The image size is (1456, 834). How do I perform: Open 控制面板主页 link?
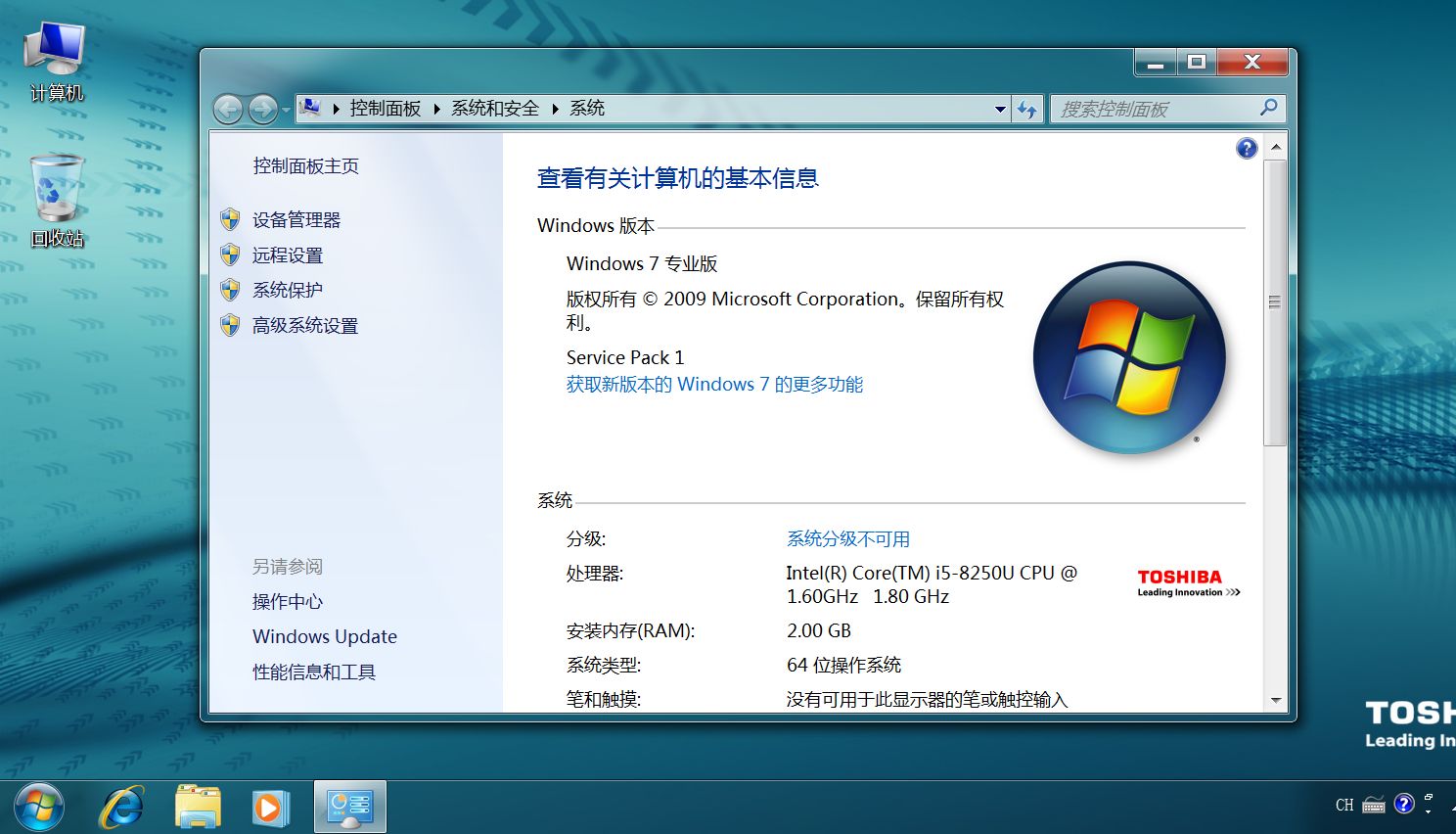306,166
